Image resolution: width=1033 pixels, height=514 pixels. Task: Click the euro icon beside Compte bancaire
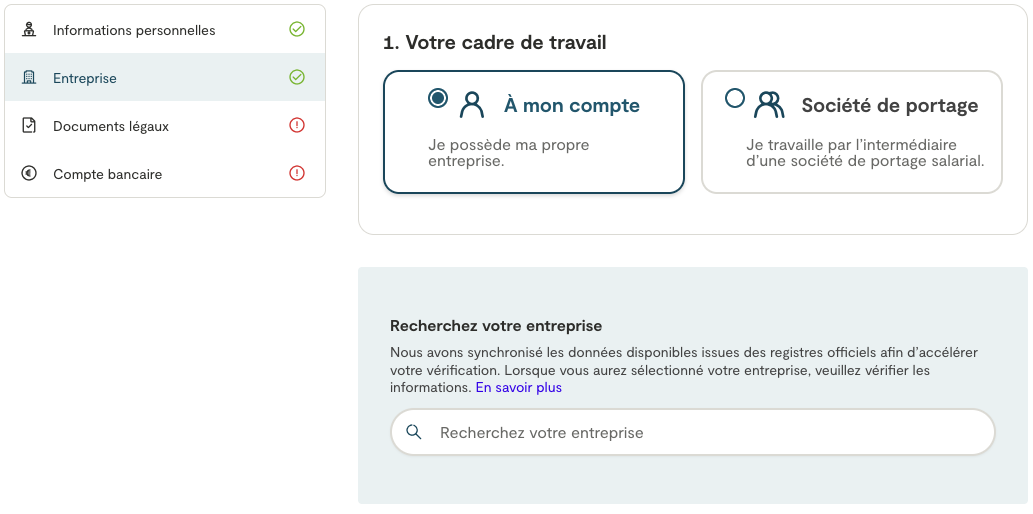coord(29,174)
